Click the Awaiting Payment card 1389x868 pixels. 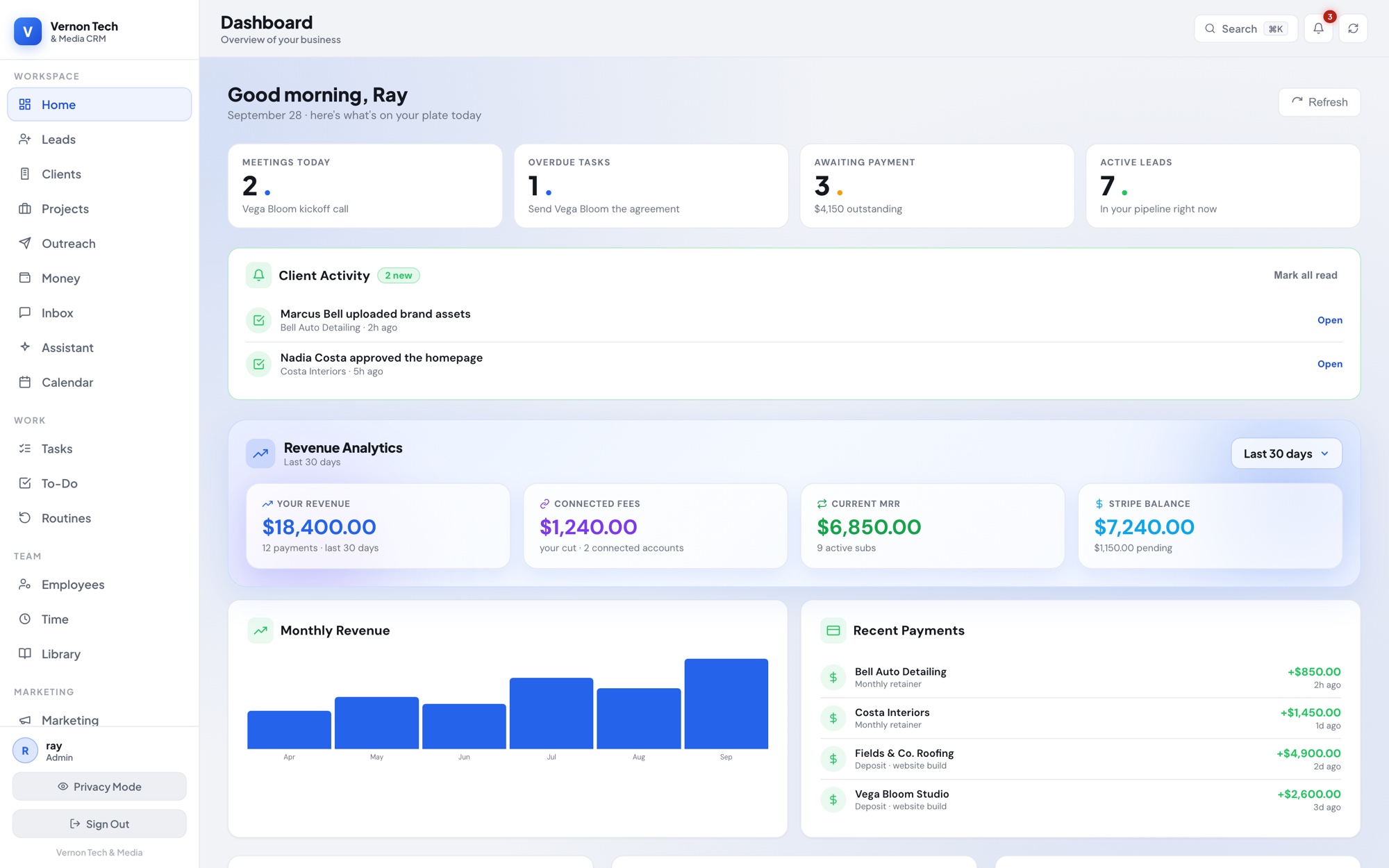[x=937, y=185]
